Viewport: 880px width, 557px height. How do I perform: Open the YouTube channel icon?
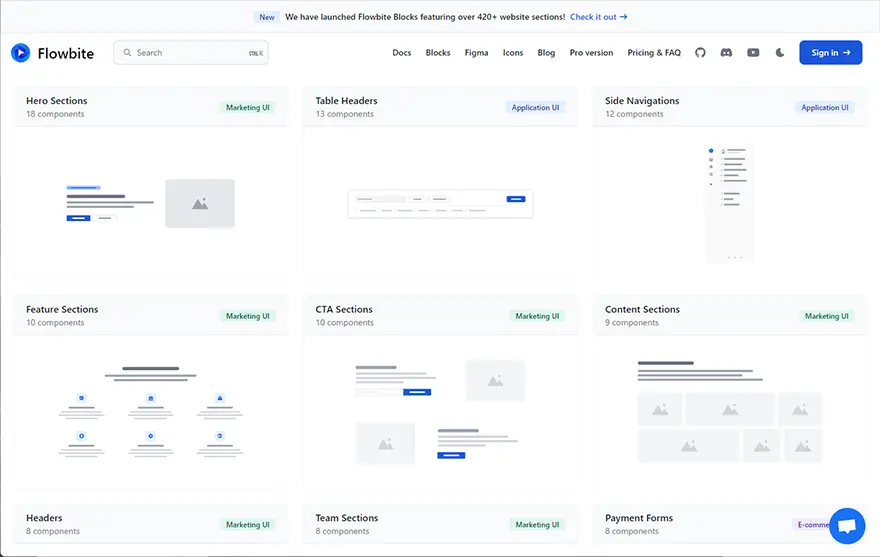coord(753,53)
